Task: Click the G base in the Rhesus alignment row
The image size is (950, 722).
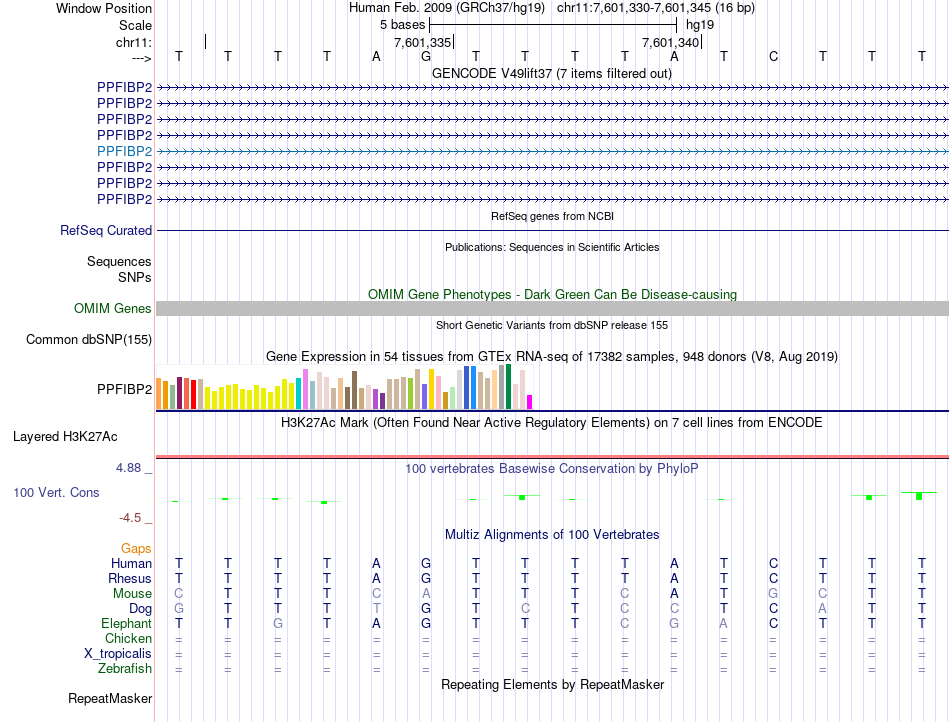Action: (426, 578)
